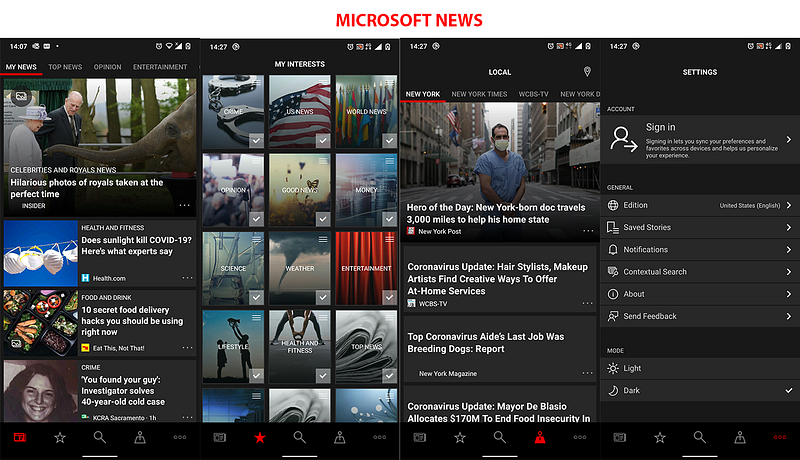Uncheck the Opinion interest checkmark
Image resolution: width=800 pixels, height=460 pixels.
256,219
